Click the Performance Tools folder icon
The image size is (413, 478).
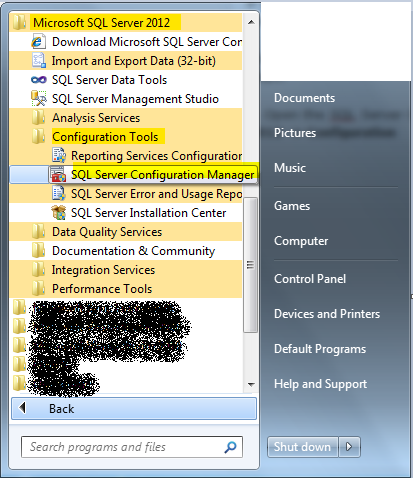coord(39,289)
